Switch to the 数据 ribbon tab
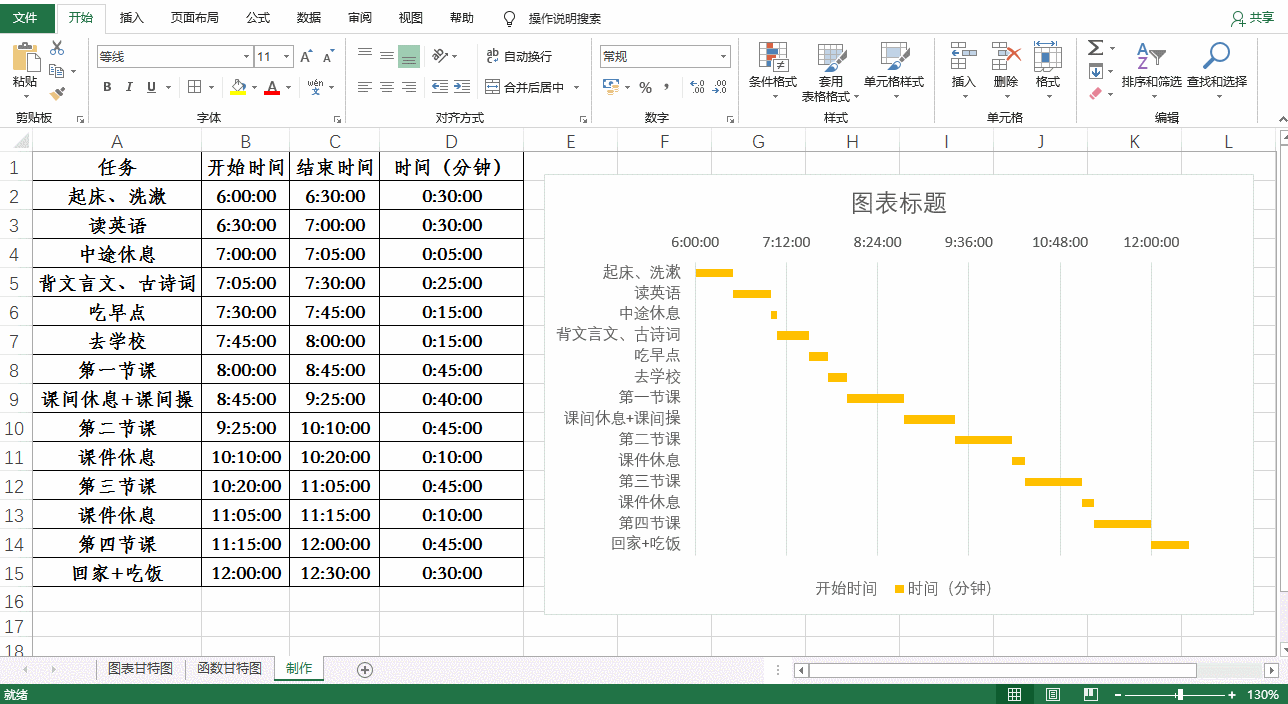 coord(309,18)
